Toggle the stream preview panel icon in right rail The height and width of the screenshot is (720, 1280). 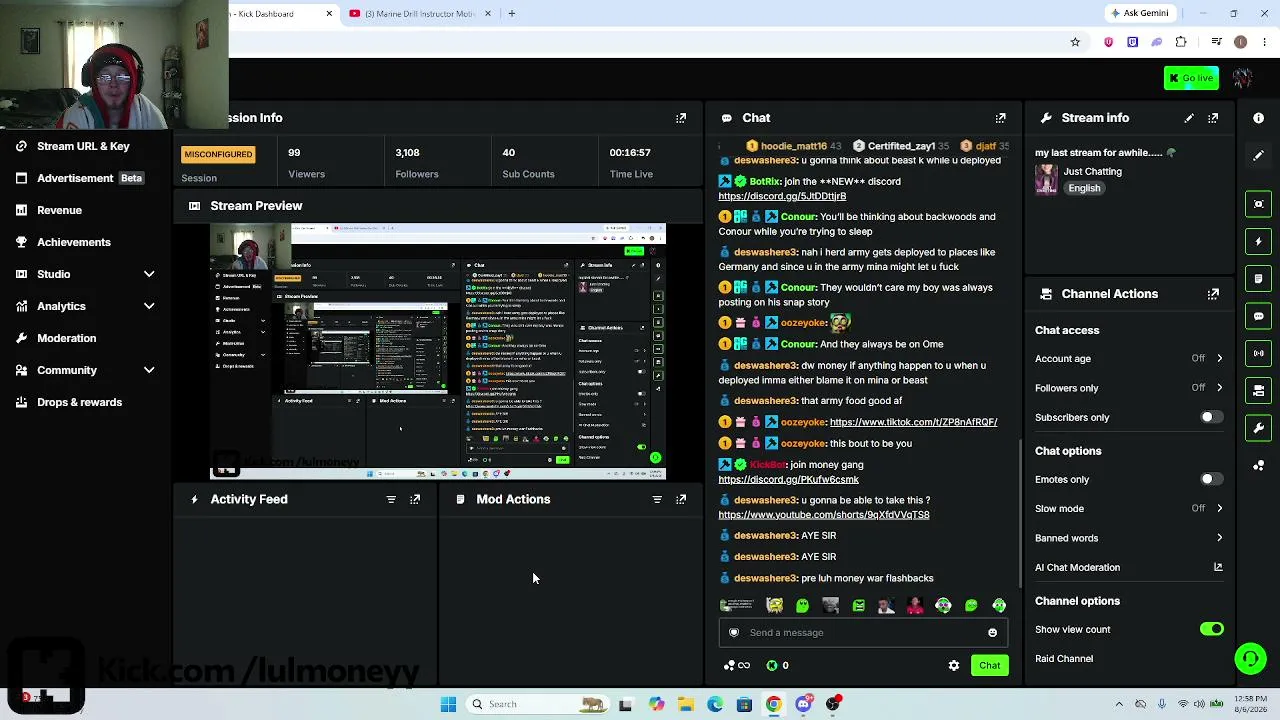tap(1258, 204)
